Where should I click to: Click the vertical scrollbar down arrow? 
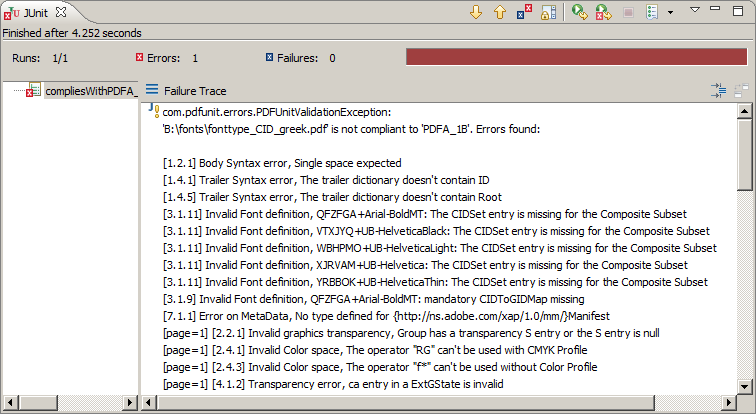746,386
